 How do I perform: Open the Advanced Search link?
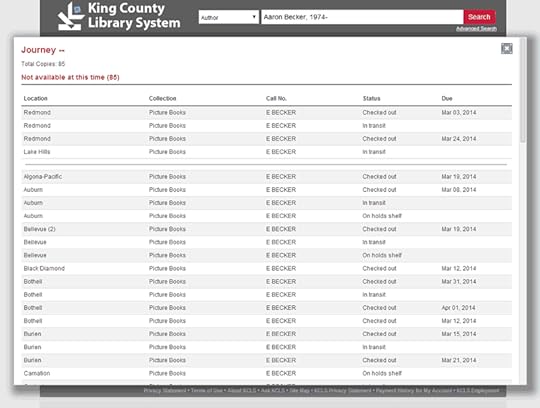(x=476, y=29)
